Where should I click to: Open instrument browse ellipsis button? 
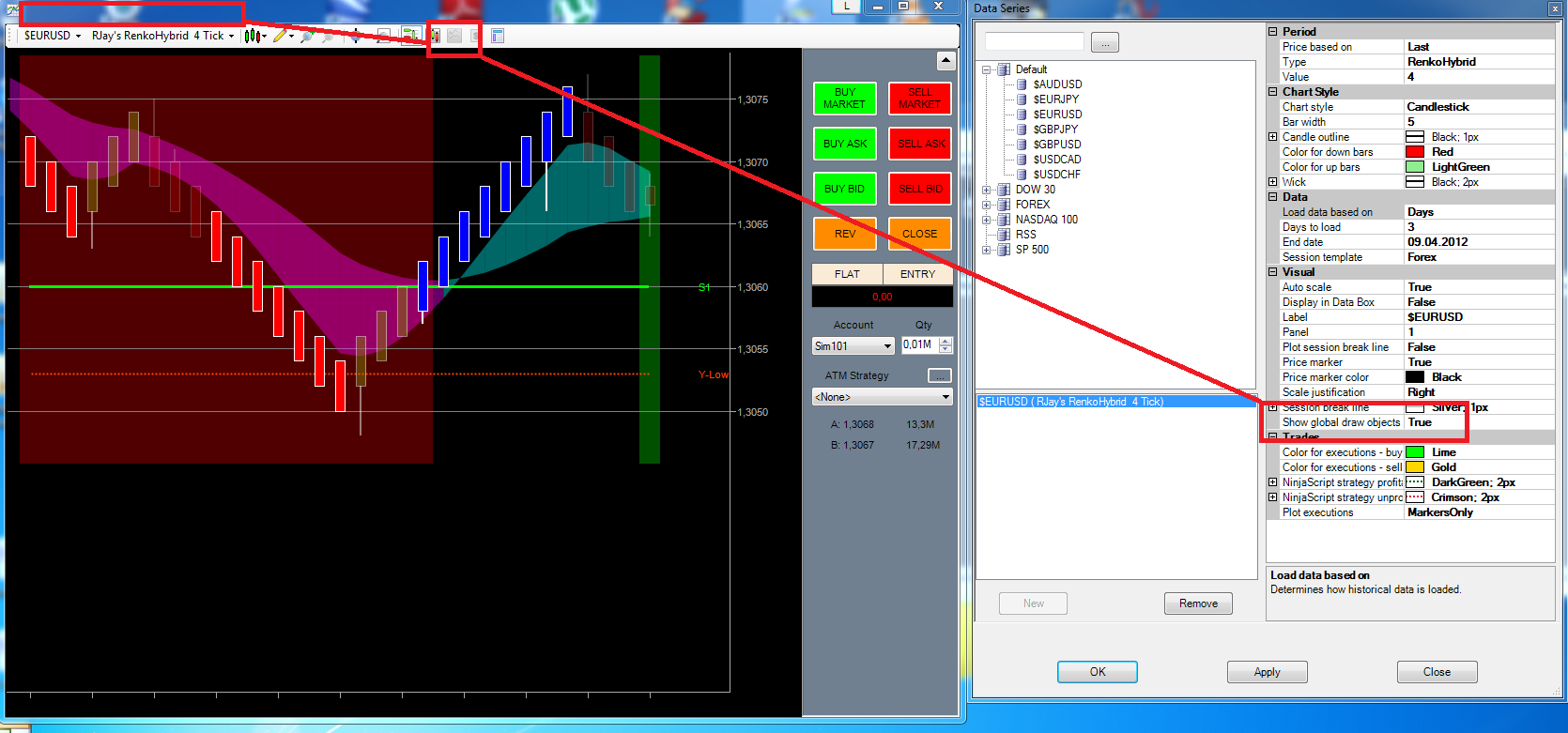pos(1105,43)
